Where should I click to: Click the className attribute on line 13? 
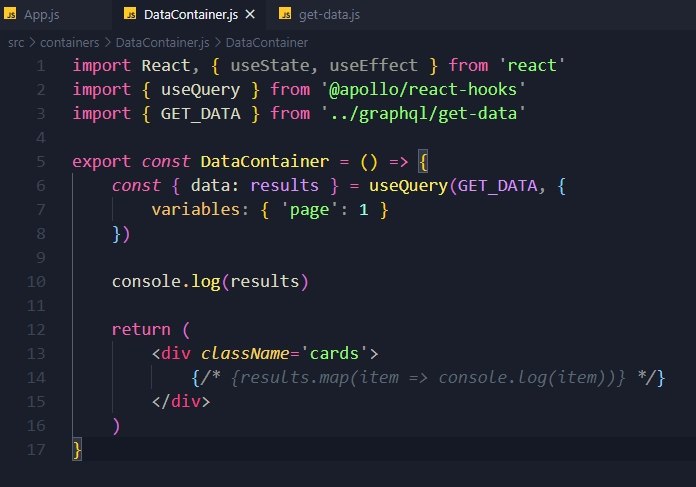tap(245, 353)
